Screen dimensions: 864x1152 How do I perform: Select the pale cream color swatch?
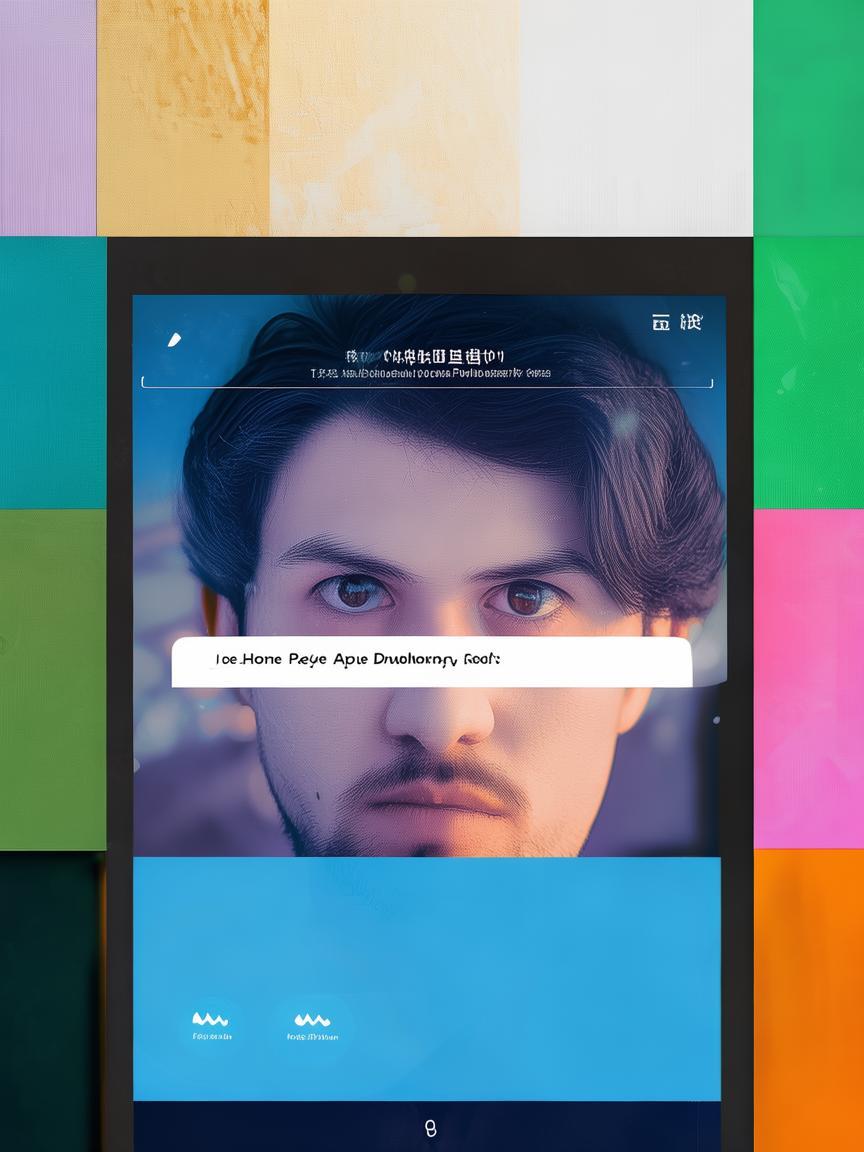pyautogui.click(x=394, y=117)
